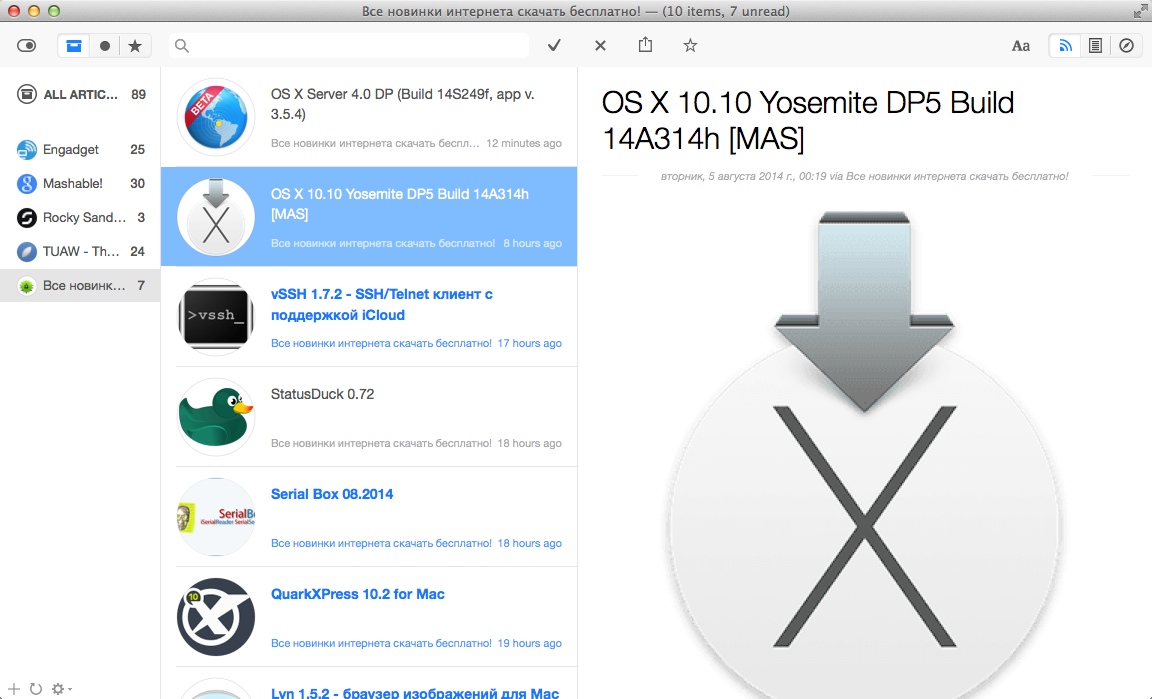The width and height of the screenshot is (1152, 699).
Task: Switch to text reader view mode
Action: [1095, 46]
